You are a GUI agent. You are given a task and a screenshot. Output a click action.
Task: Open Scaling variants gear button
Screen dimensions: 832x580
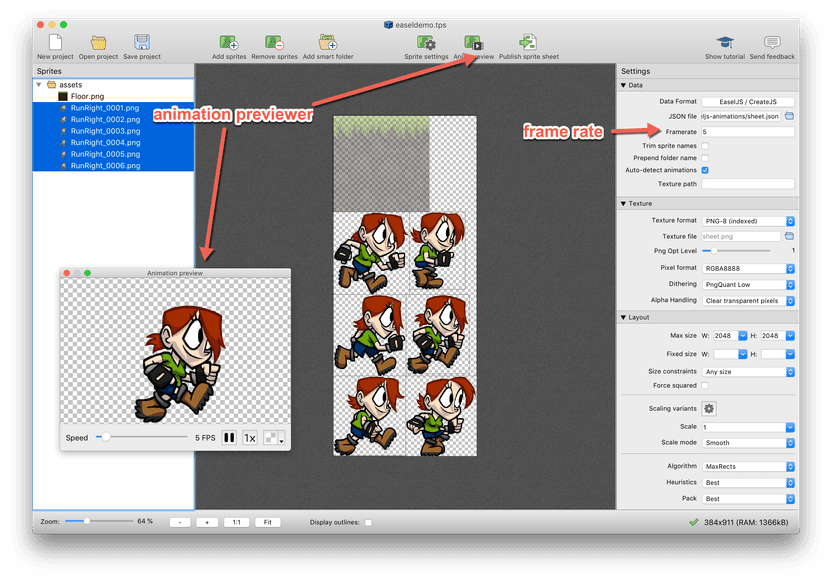709,409
